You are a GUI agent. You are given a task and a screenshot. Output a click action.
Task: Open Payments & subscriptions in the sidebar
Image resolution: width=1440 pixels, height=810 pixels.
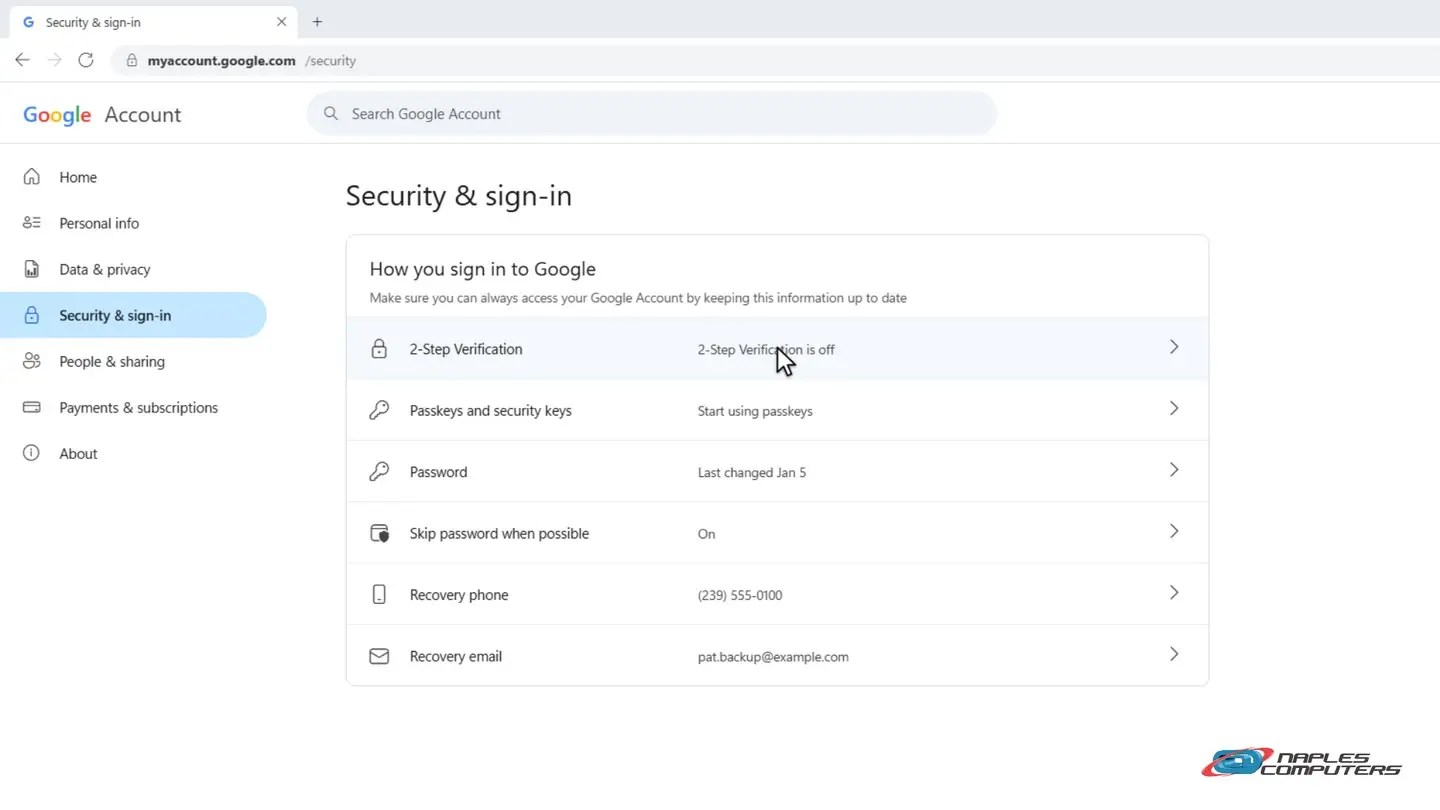coord(133,407)
